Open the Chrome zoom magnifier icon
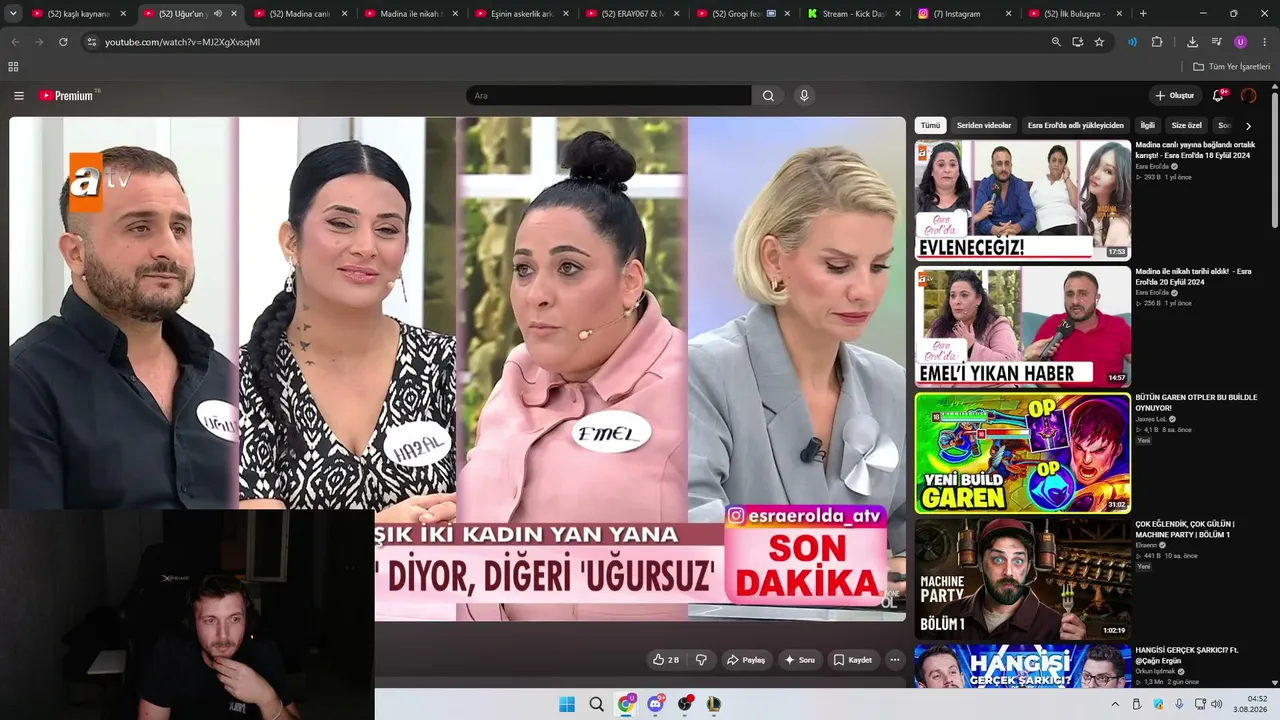 pos(1056,42)
